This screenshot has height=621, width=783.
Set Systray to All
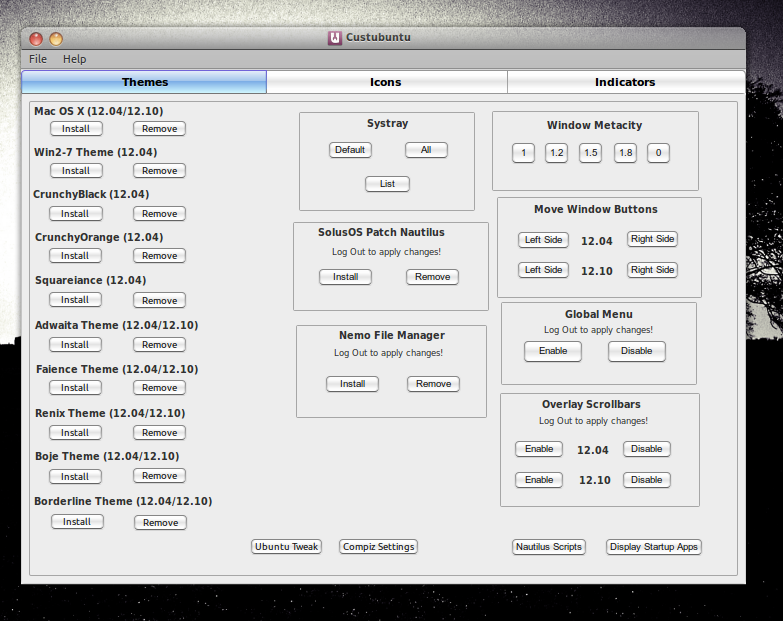pos(426,150)
